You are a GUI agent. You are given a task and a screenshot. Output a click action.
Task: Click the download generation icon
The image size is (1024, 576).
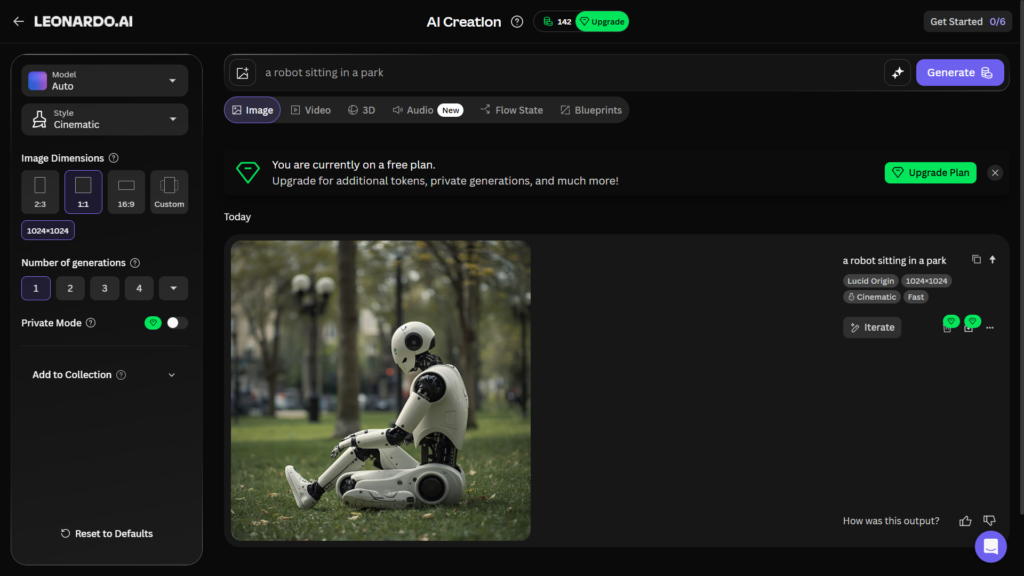(968, 329)
